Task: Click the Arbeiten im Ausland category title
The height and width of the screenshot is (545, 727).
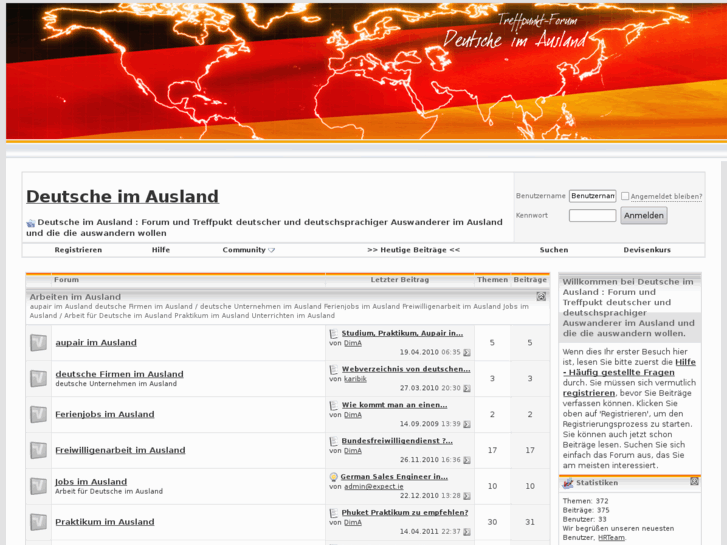Action: (75, 297)
